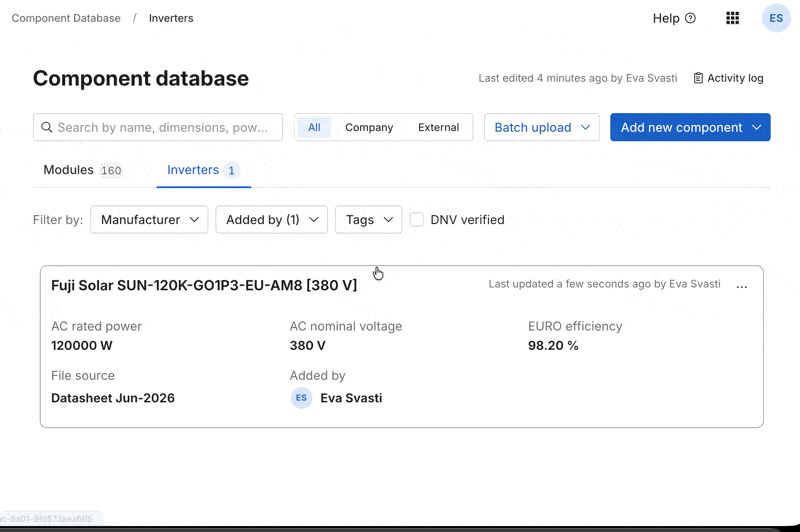
Task: Click the Filter by: label
Action: pos(58,220)
